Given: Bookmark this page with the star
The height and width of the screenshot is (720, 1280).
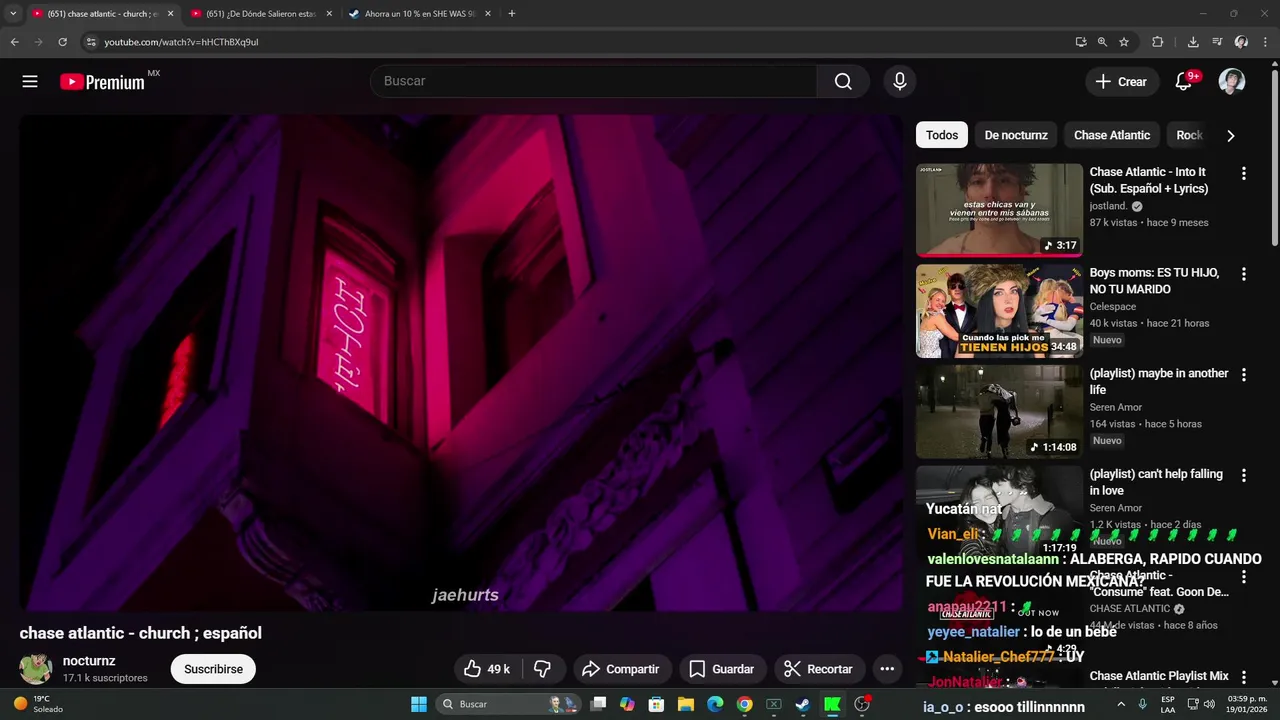Looking at the screenshot, I should (1124, 42).
